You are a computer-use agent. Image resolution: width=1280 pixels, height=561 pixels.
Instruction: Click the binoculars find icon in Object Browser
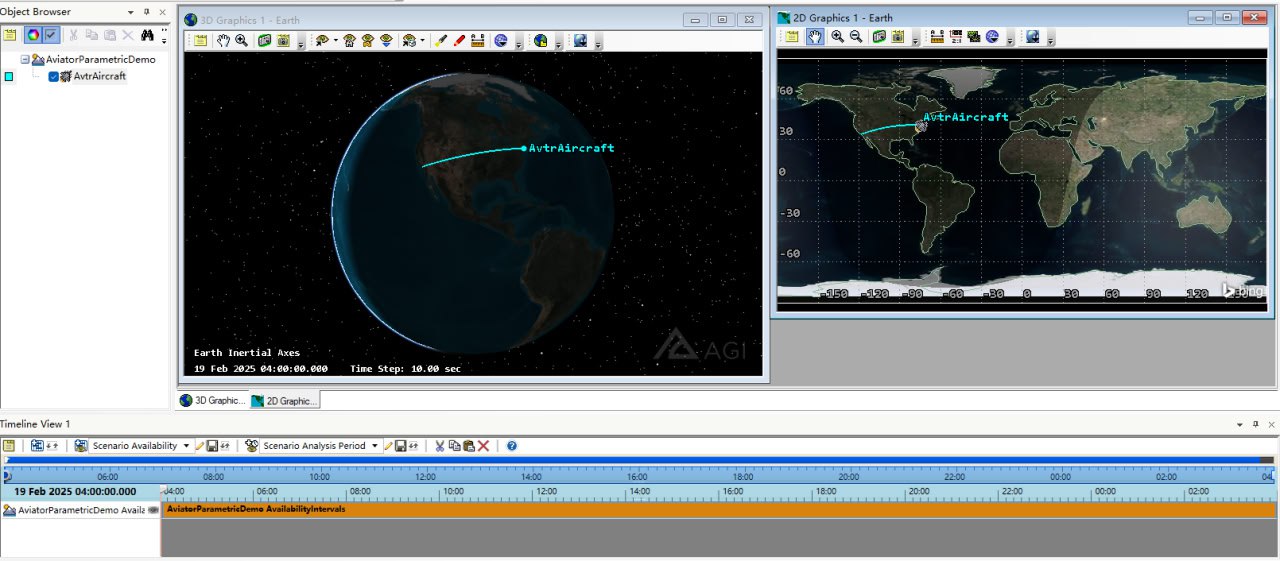click(x=147, y=35)
